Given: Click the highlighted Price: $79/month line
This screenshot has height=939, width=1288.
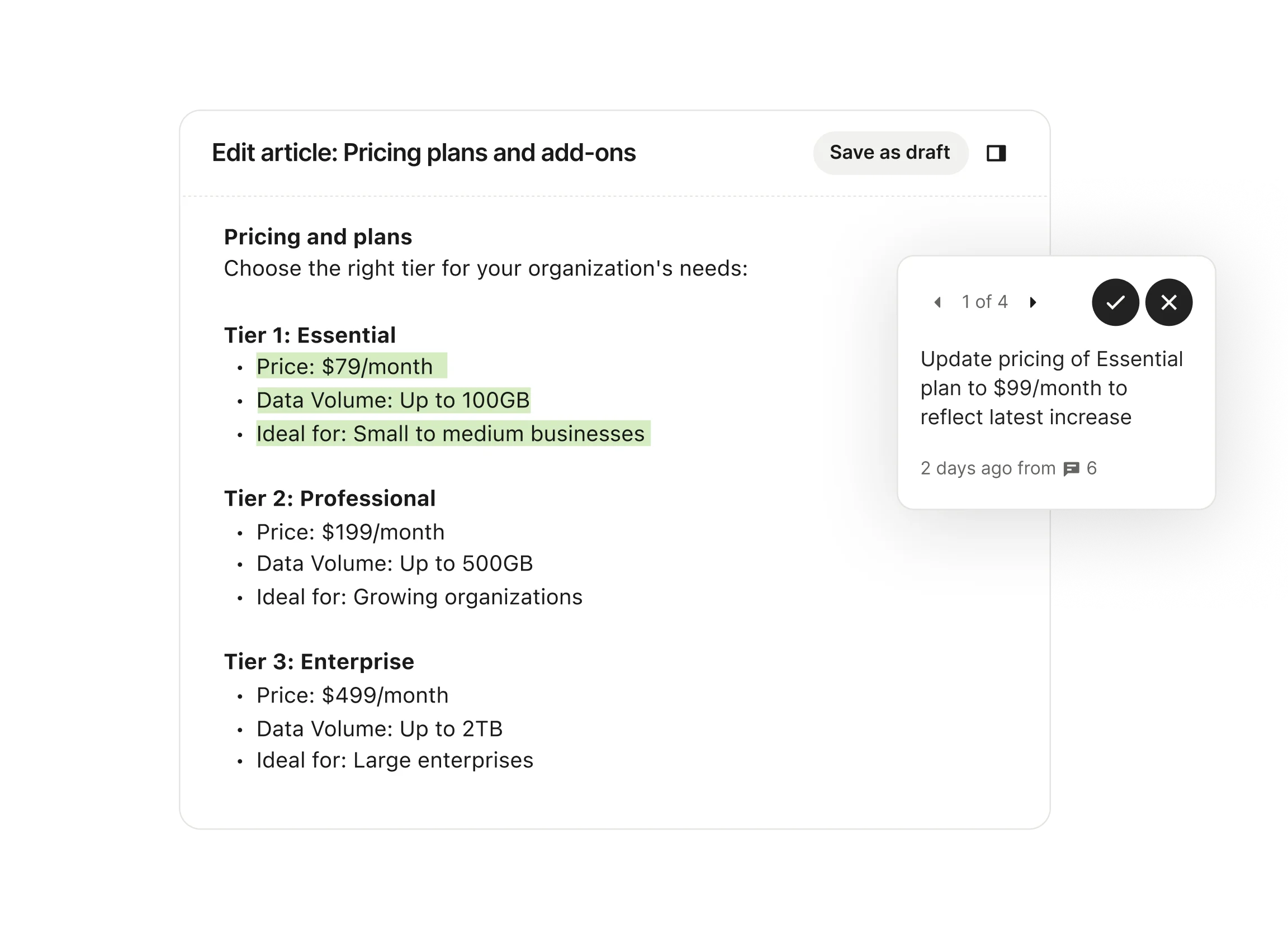Looking at the screenshot, I should pos(351,366).
